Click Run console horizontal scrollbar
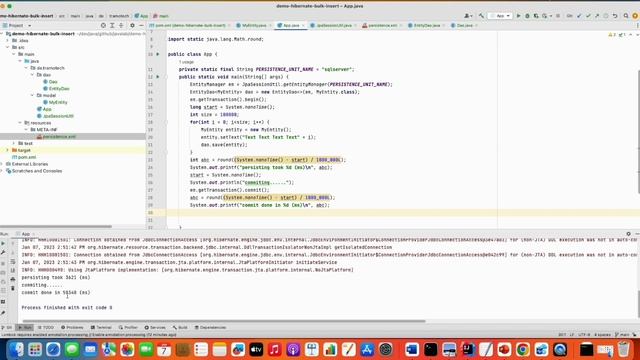Image resolution: width=640 pixels, height=360 pixels. click(x=224, y=321)
